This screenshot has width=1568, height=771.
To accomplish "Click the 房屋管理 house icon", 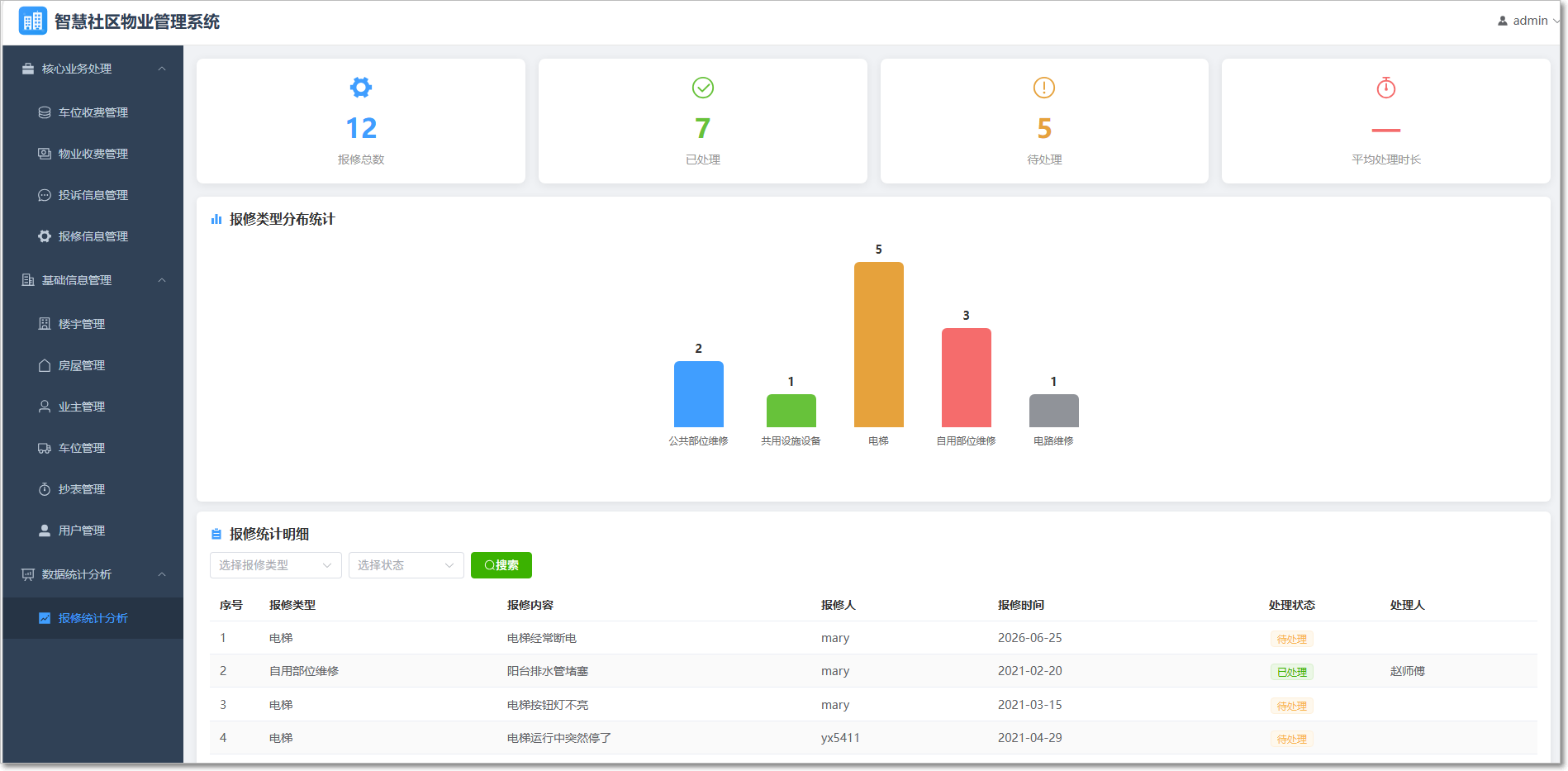I will coord(45,365).
